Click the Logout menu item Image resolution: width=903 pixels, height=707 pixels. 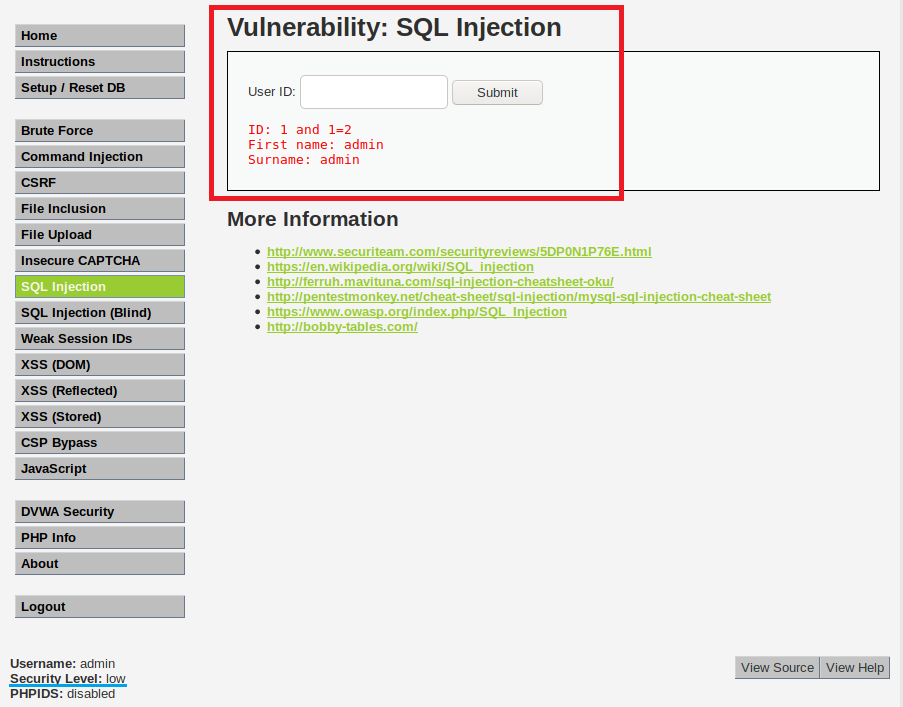pyautogui.click(x=100, y=607)
